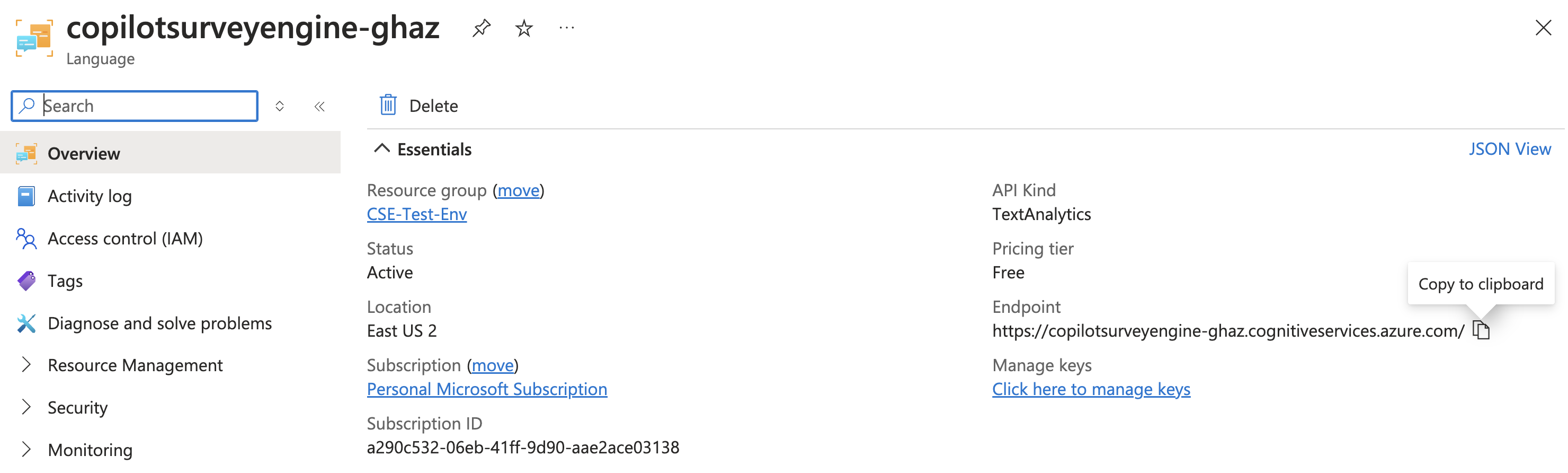Open the more options ellipsis menu
Screen dimensions: 1568x473
pyautogui.click(x=567, y=28)
